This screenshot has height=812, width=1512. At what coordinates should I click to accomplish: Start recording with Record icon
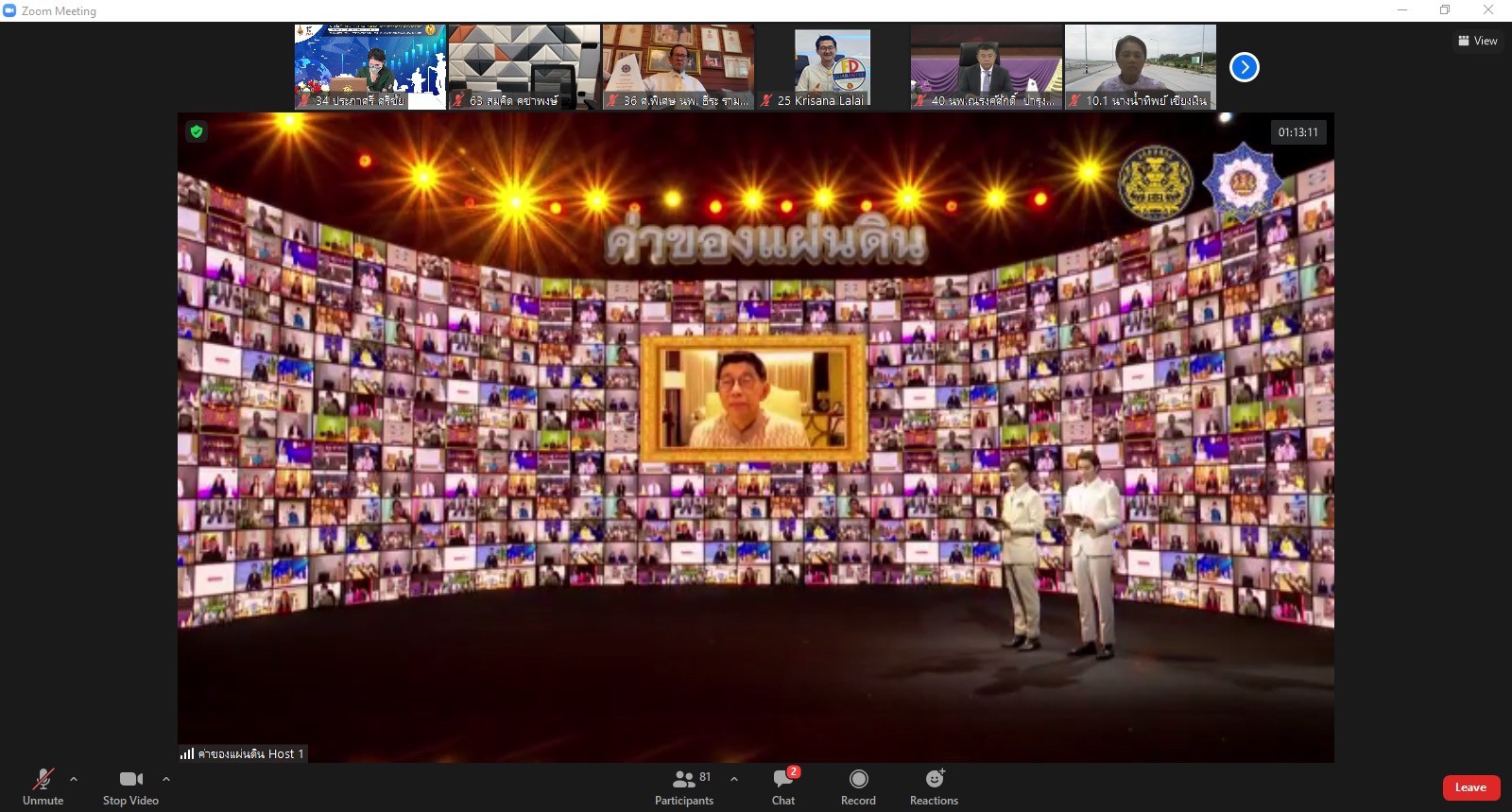[x=858, y=786]
